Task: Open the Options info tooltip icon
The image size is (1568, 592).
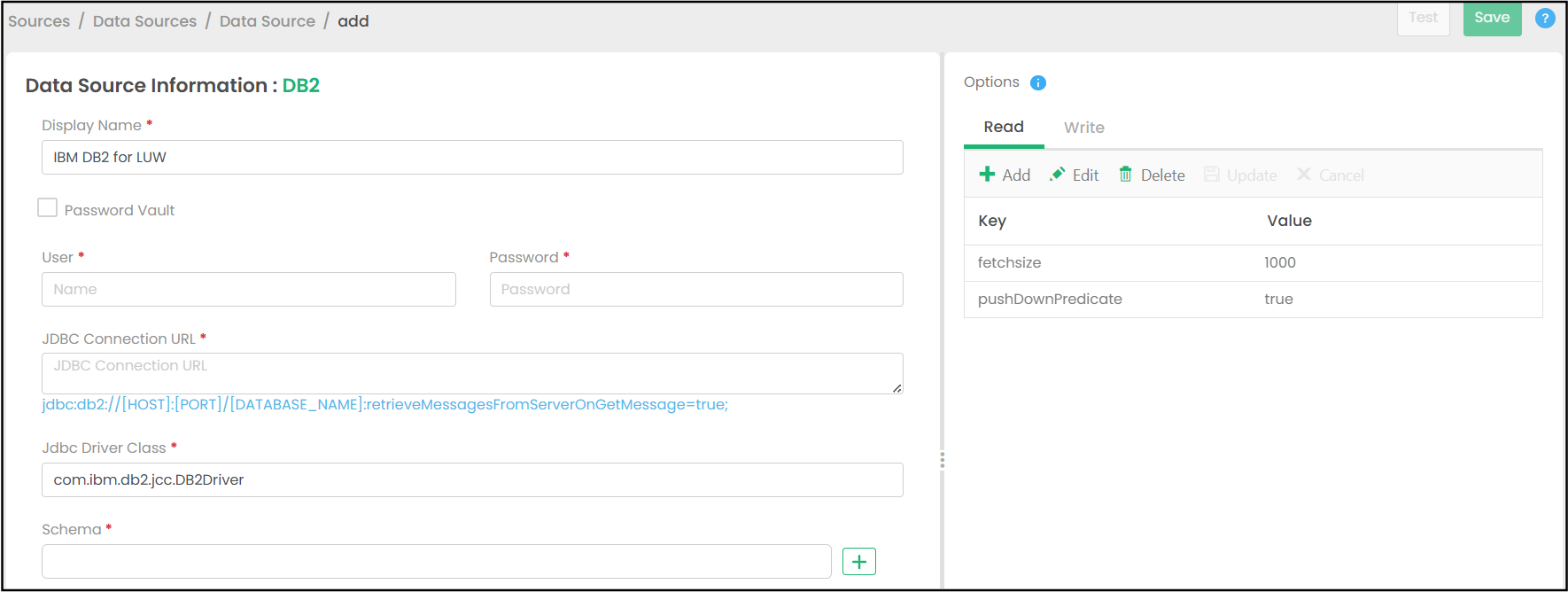Action: click(x=1038, y=82)
